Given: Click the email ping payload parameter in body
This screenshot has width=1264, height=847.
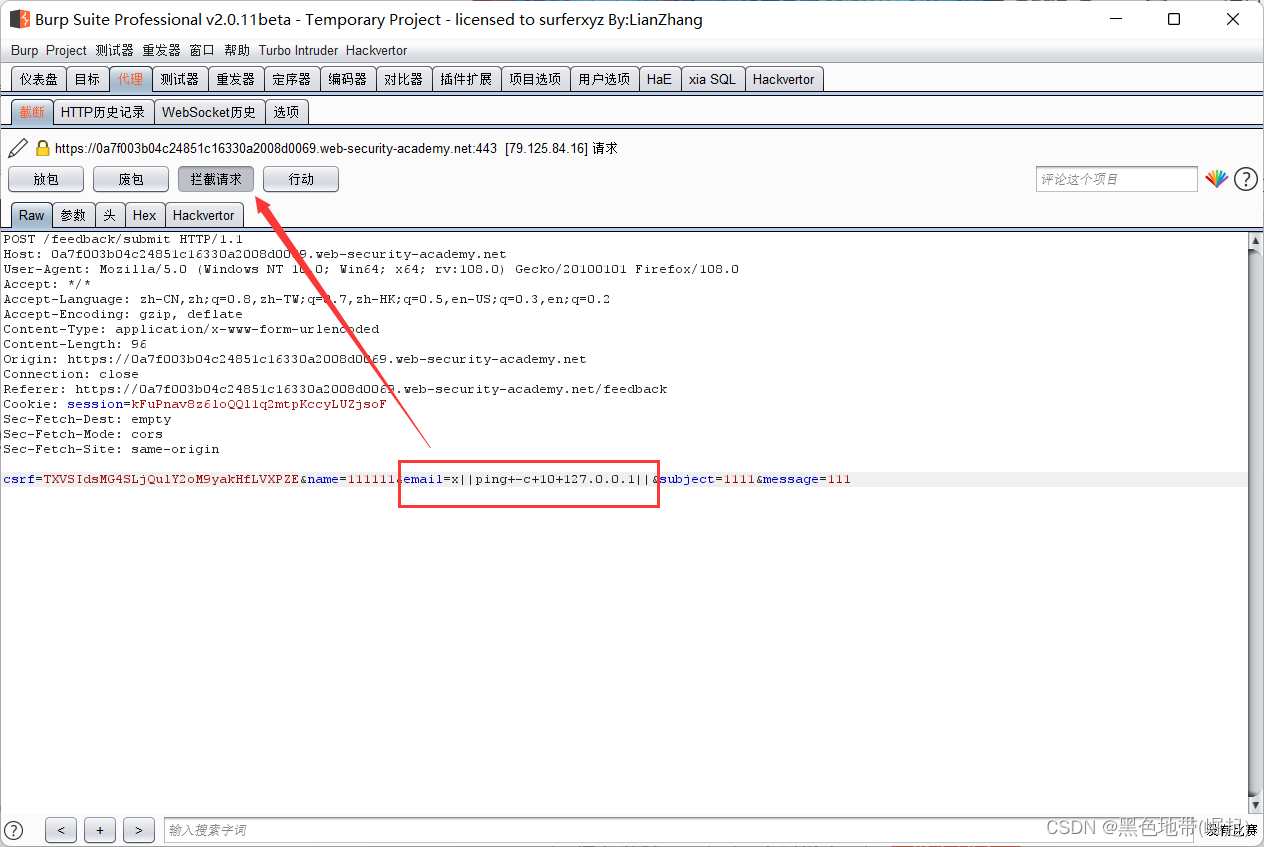Looking at the screenshot, I should pos(528,479).
